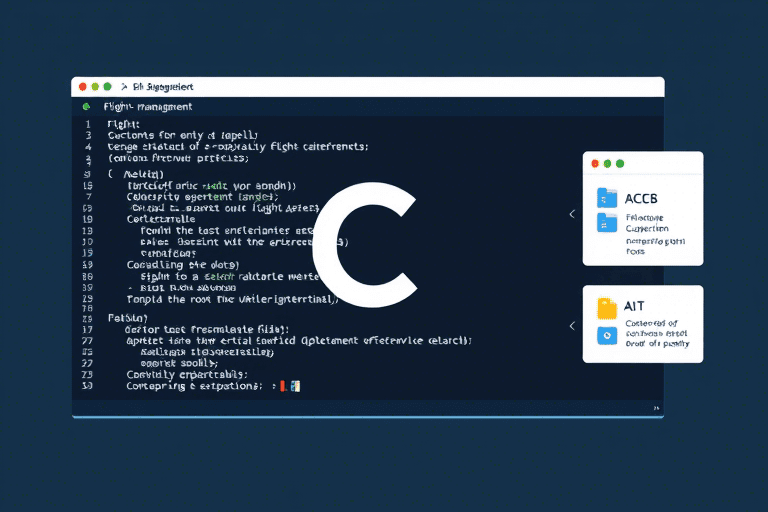Collapse the AIT panel with left chevron

[571, 325]
